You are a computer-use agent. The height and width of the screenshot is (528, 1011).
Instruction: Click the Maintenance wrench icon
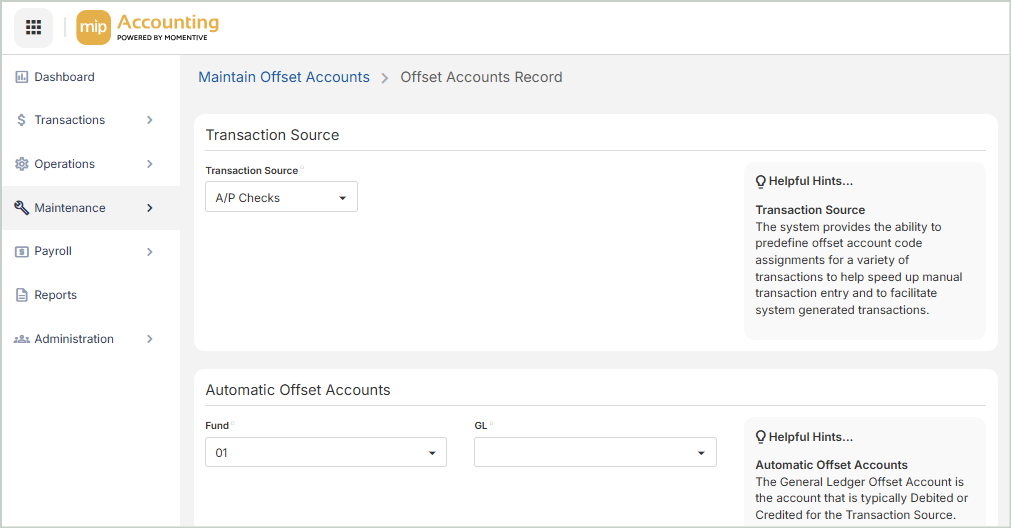[x=21, y=208]
